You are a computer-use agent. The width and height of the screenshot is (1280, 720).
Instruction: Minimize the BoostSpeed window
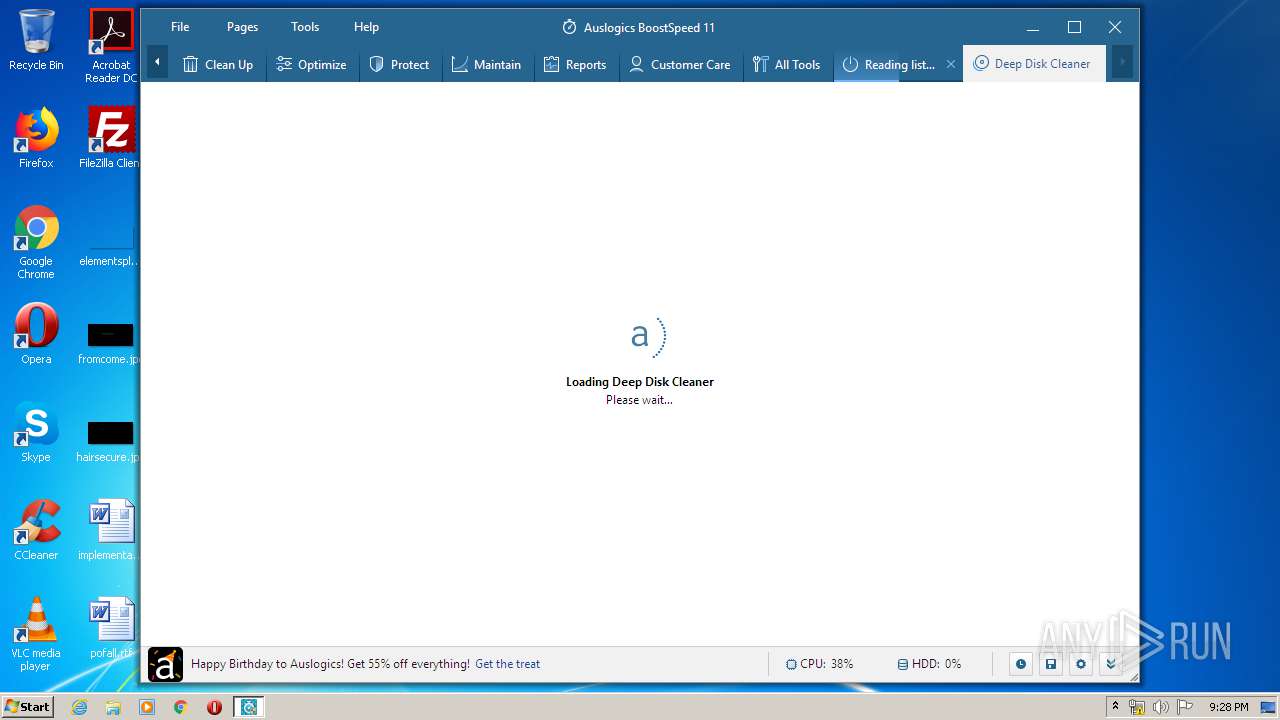(x=1033, y=27)
